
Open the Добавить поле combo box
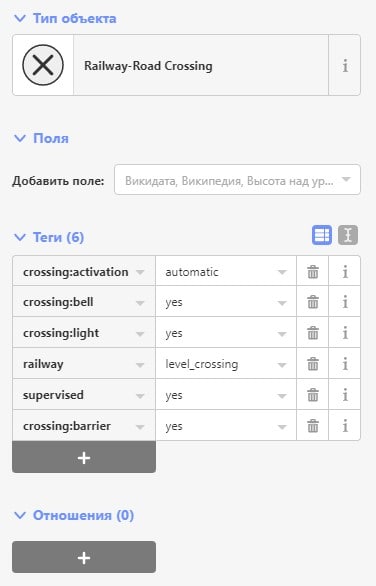237,180
